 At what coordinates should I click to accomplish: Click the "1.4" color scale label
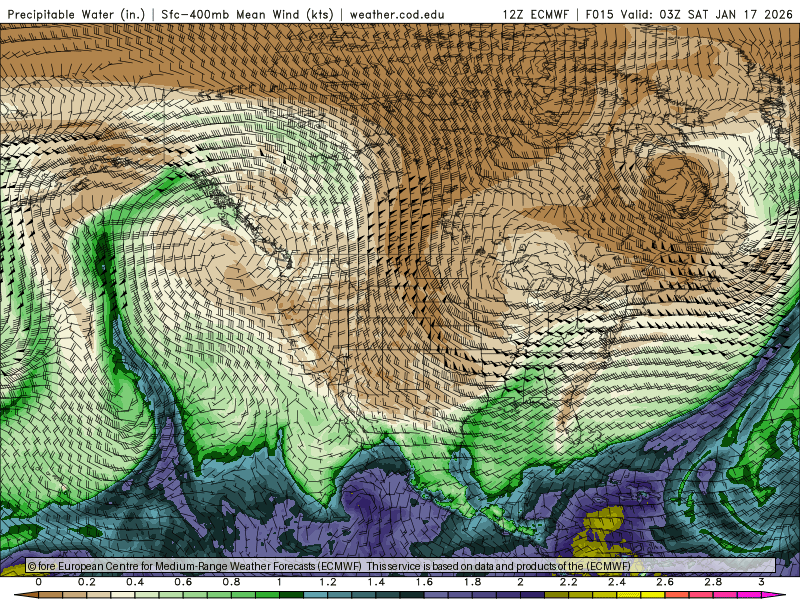pos(376,582)
